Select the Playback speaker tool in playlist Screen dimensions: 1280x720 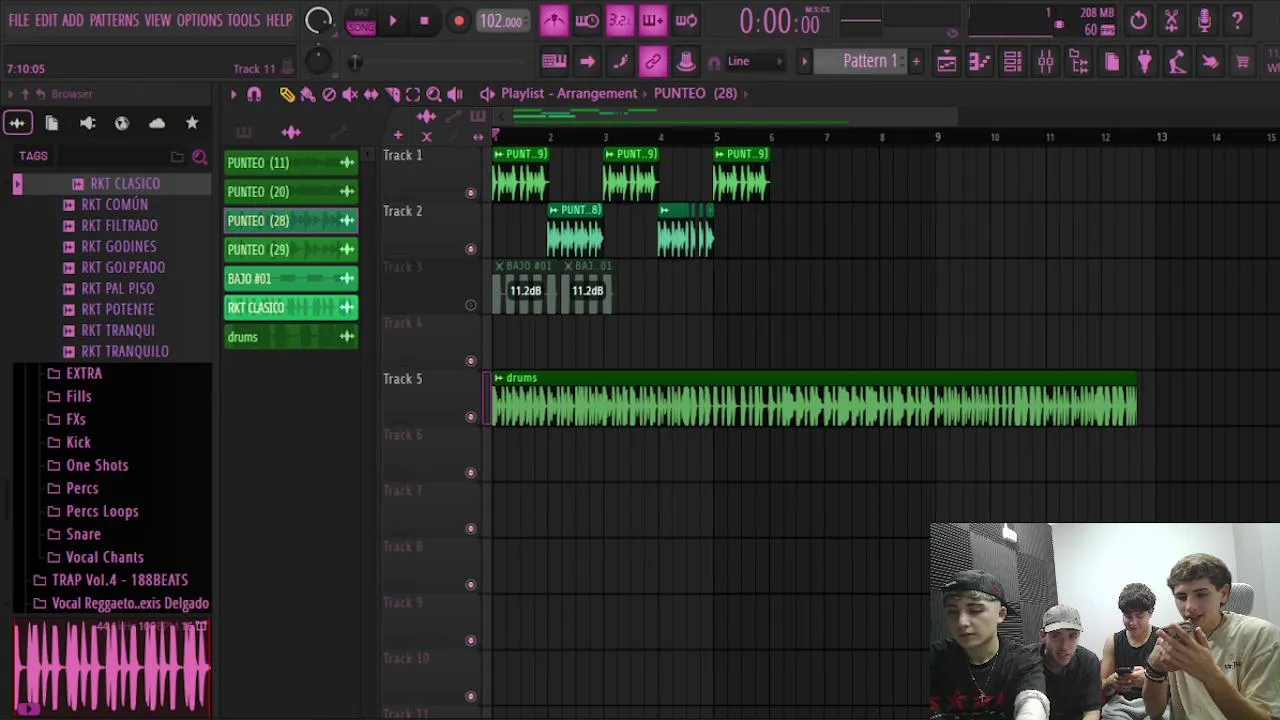455,94
